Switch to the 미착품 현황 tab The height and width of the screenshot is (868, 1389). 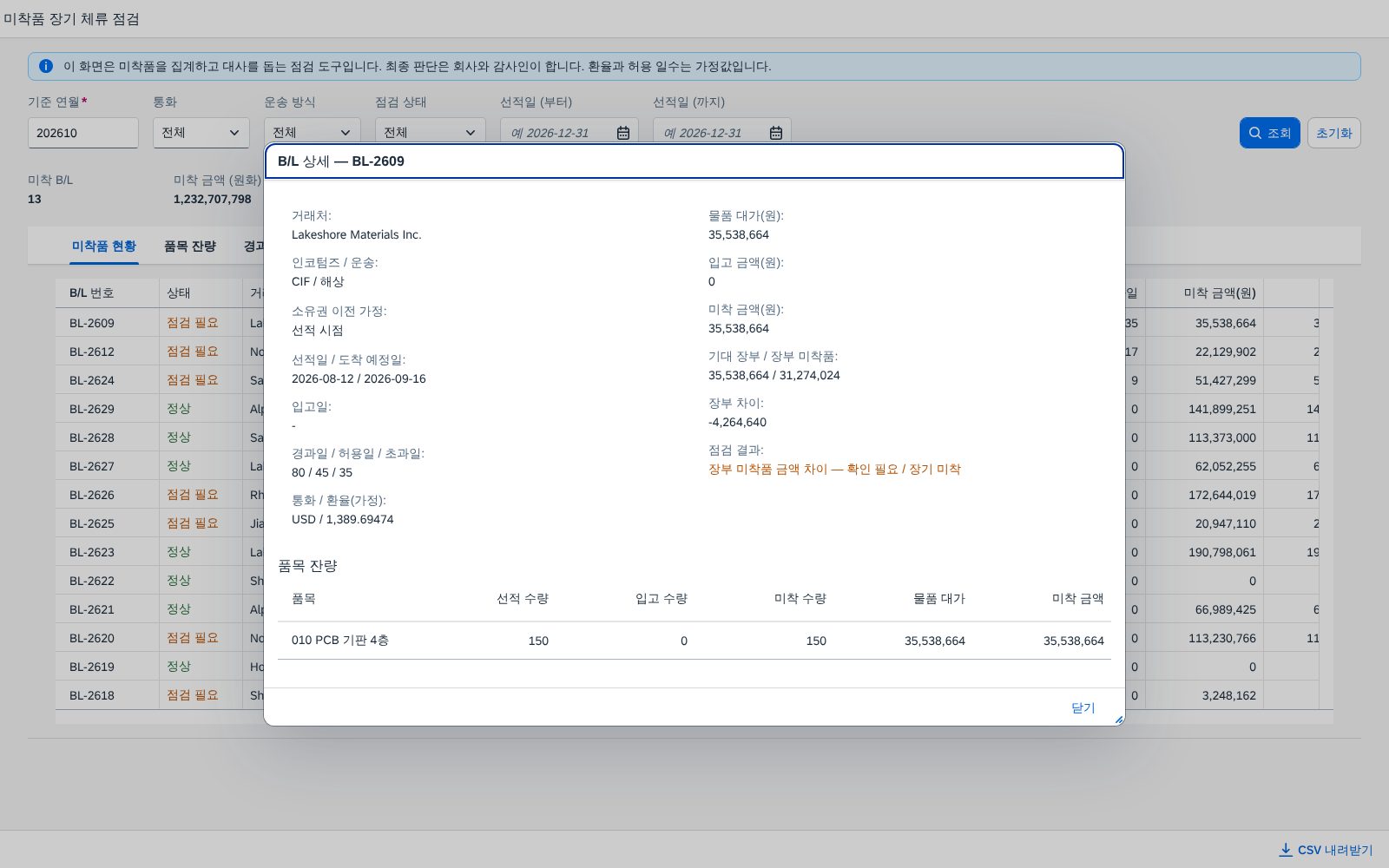coord(104,247)
